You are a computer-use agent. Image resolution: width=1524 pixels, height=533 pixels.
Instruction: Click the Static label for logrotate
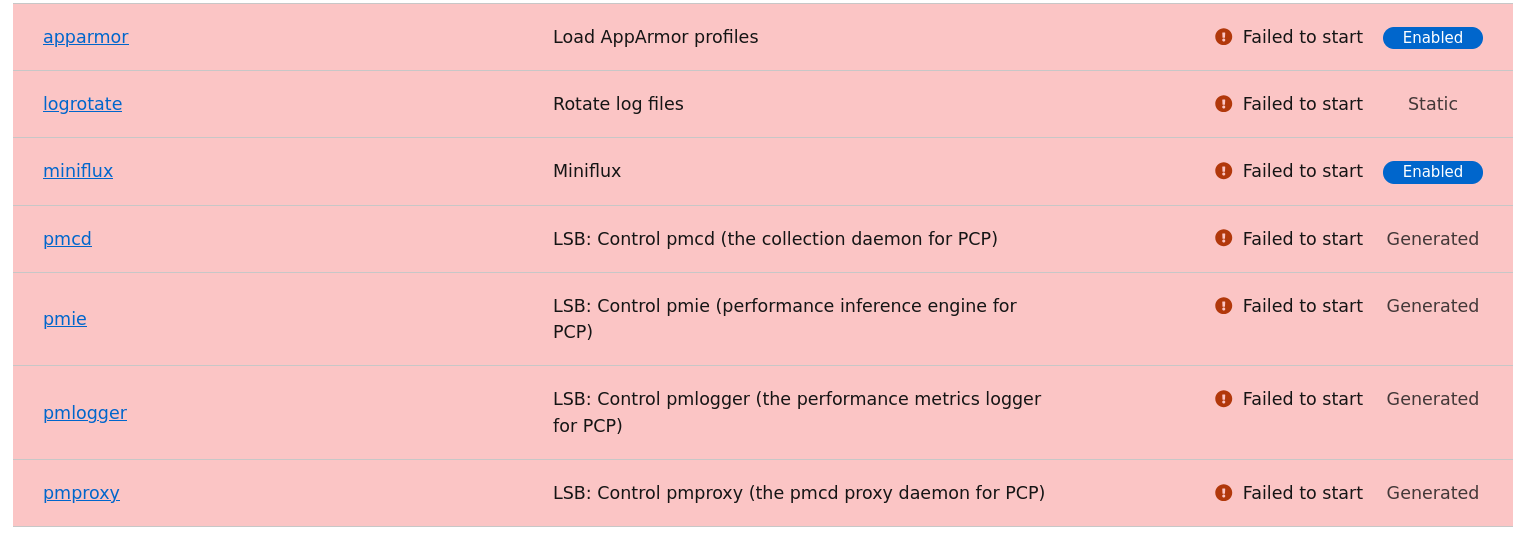point(1432,104)
